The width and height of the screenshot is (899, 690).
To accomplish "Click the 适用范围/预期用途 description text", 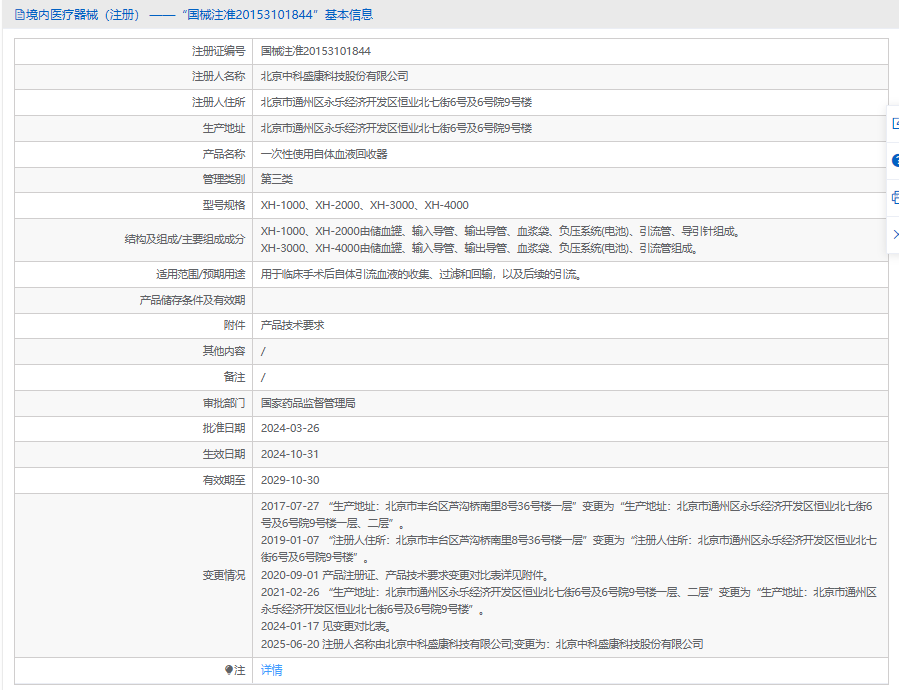I will click(420, 274).
